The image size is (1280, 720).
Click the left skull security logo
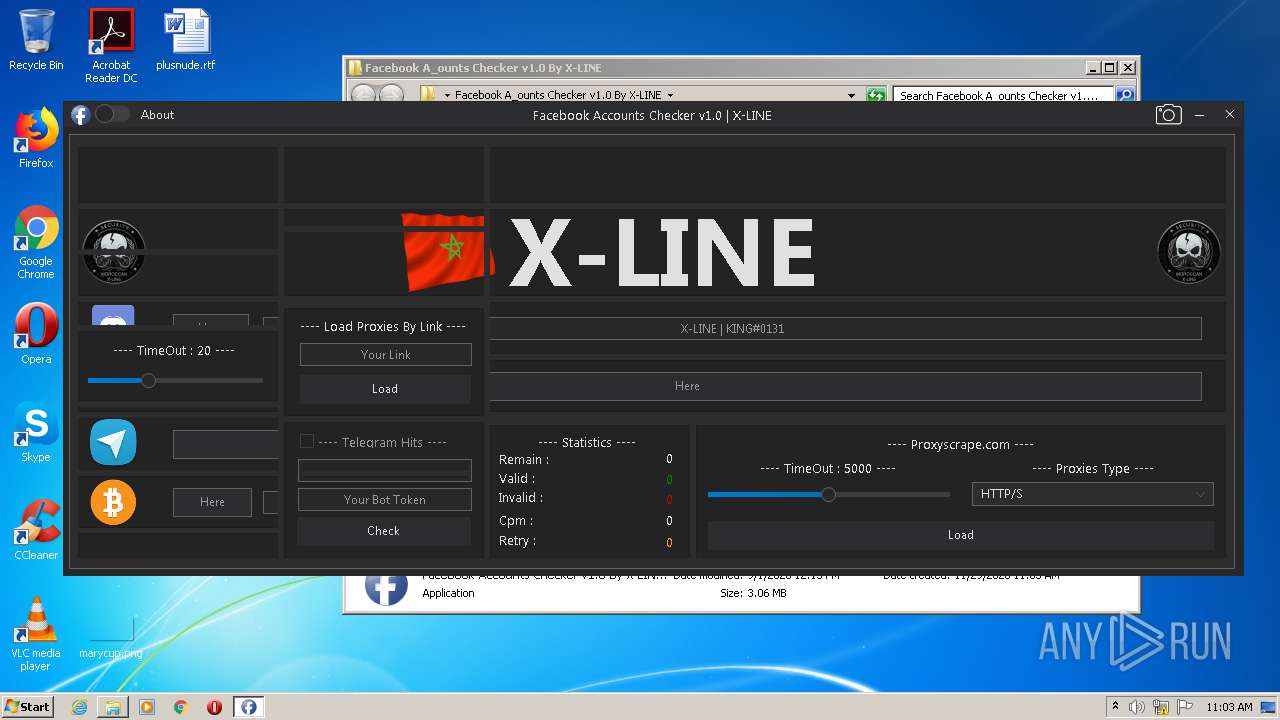[113, 251]
